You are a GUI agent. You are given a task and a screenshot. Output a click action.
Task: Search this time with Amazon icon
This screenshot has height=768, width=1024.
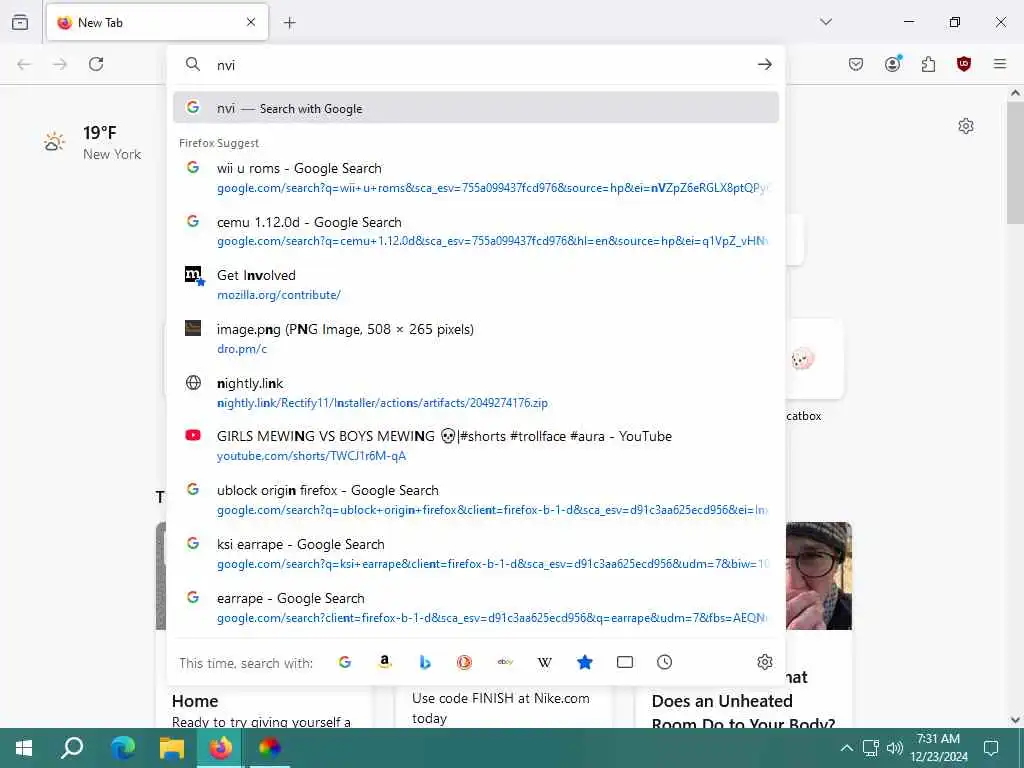tap(385, 662)
